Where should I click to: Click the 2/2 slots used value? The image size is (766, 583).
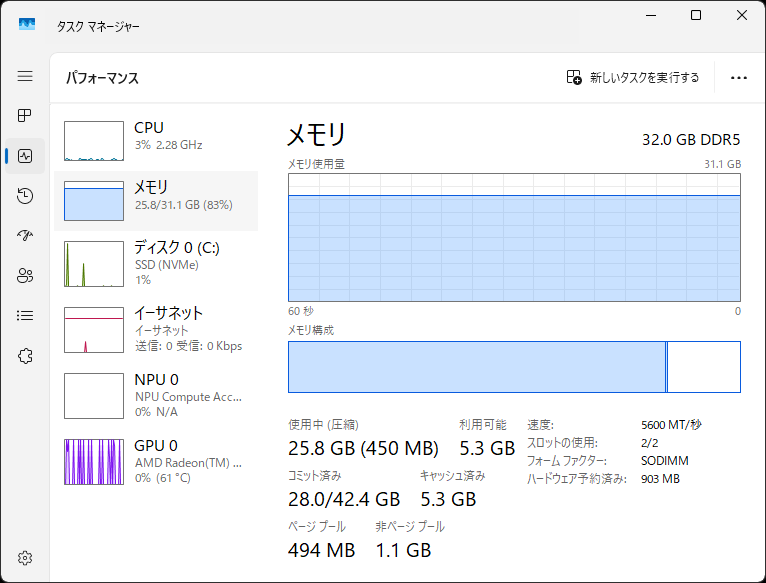[649, 443]
